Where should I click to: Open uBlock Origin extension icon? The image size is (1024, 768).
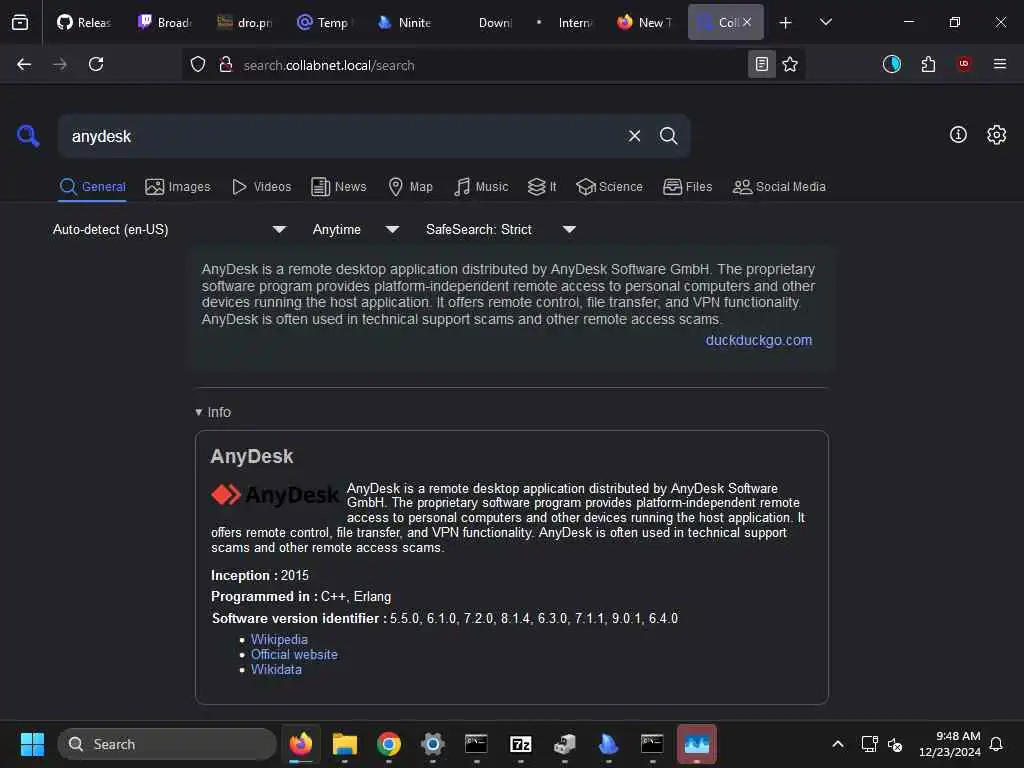(x=964, y=64)
